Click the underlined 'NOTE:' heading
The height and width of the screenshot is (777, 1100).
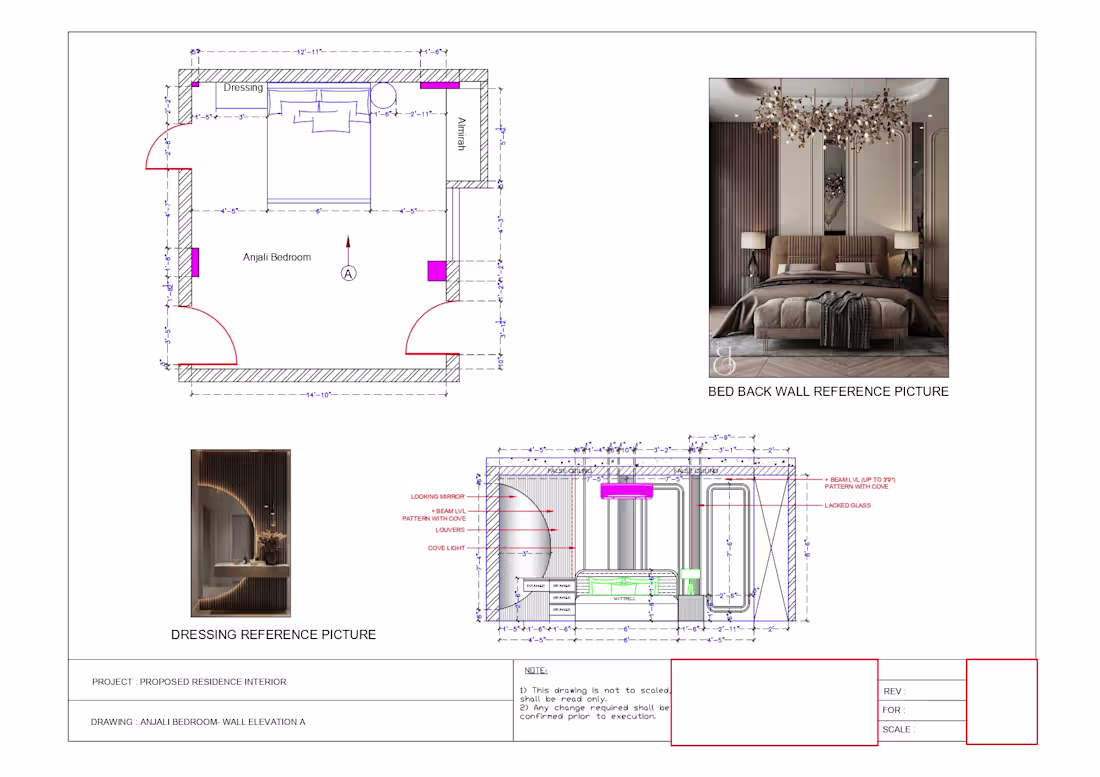pos(536,670)
